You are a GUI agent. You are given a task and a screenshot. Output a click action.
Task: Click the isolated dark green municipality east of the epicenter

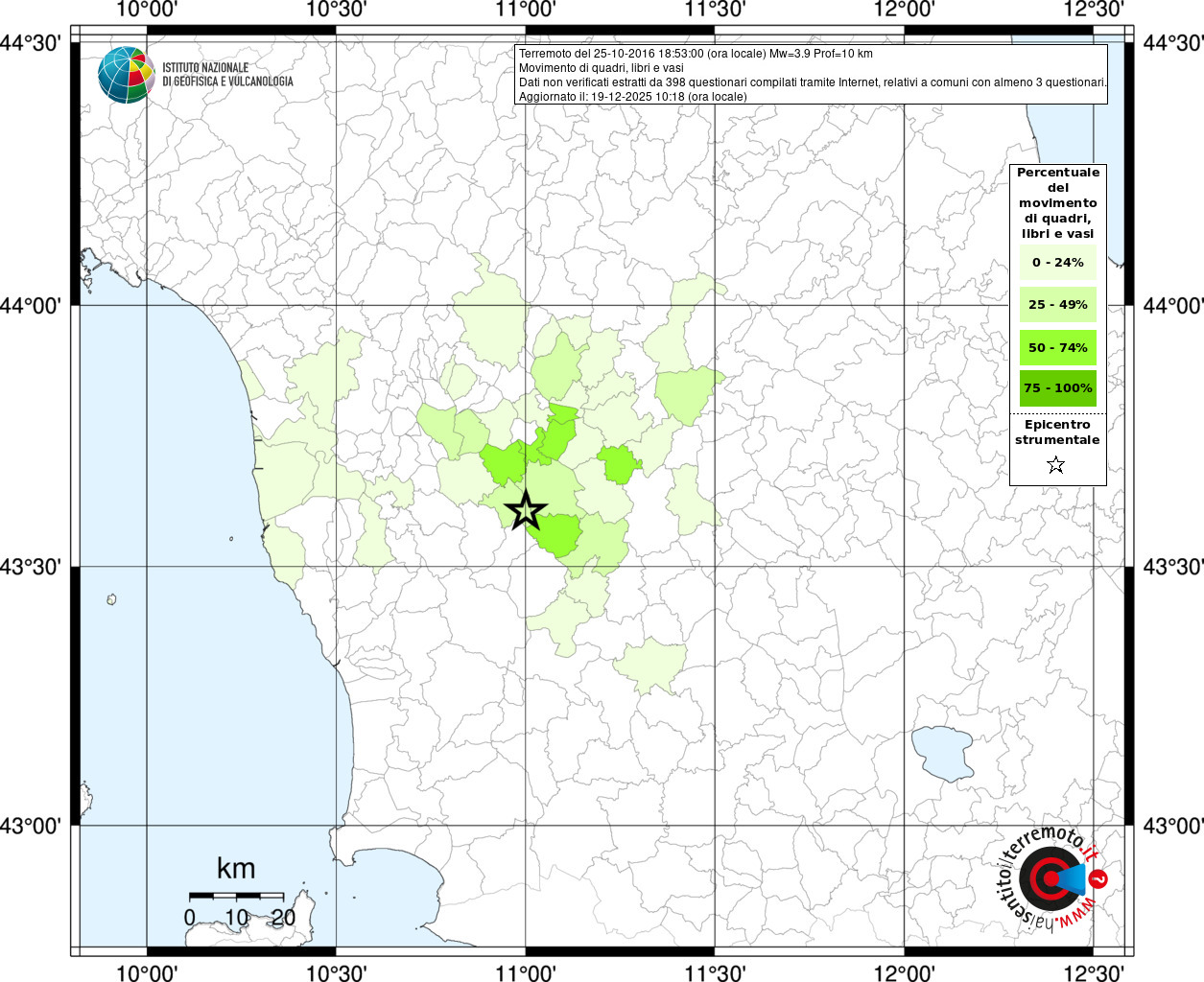619,464
